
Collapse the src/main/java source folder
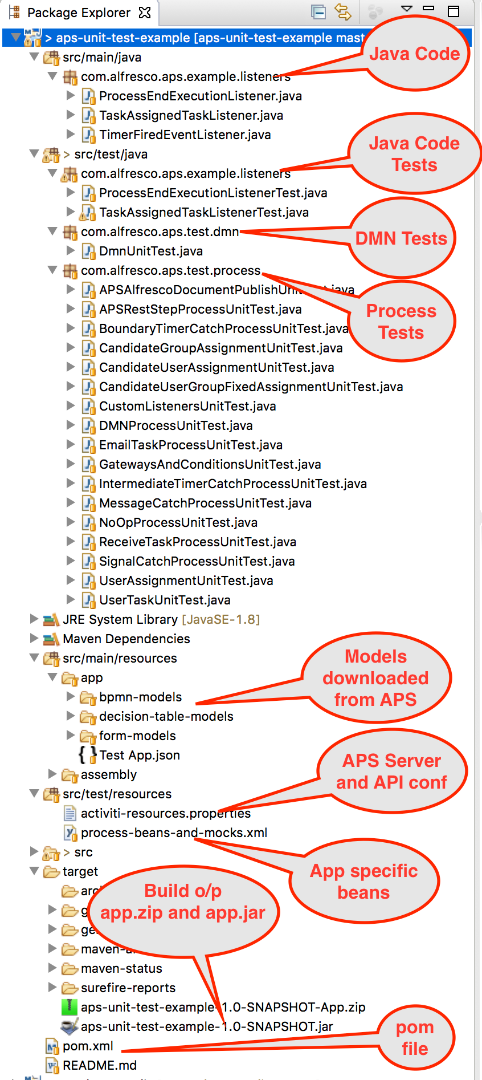(34, 57)
